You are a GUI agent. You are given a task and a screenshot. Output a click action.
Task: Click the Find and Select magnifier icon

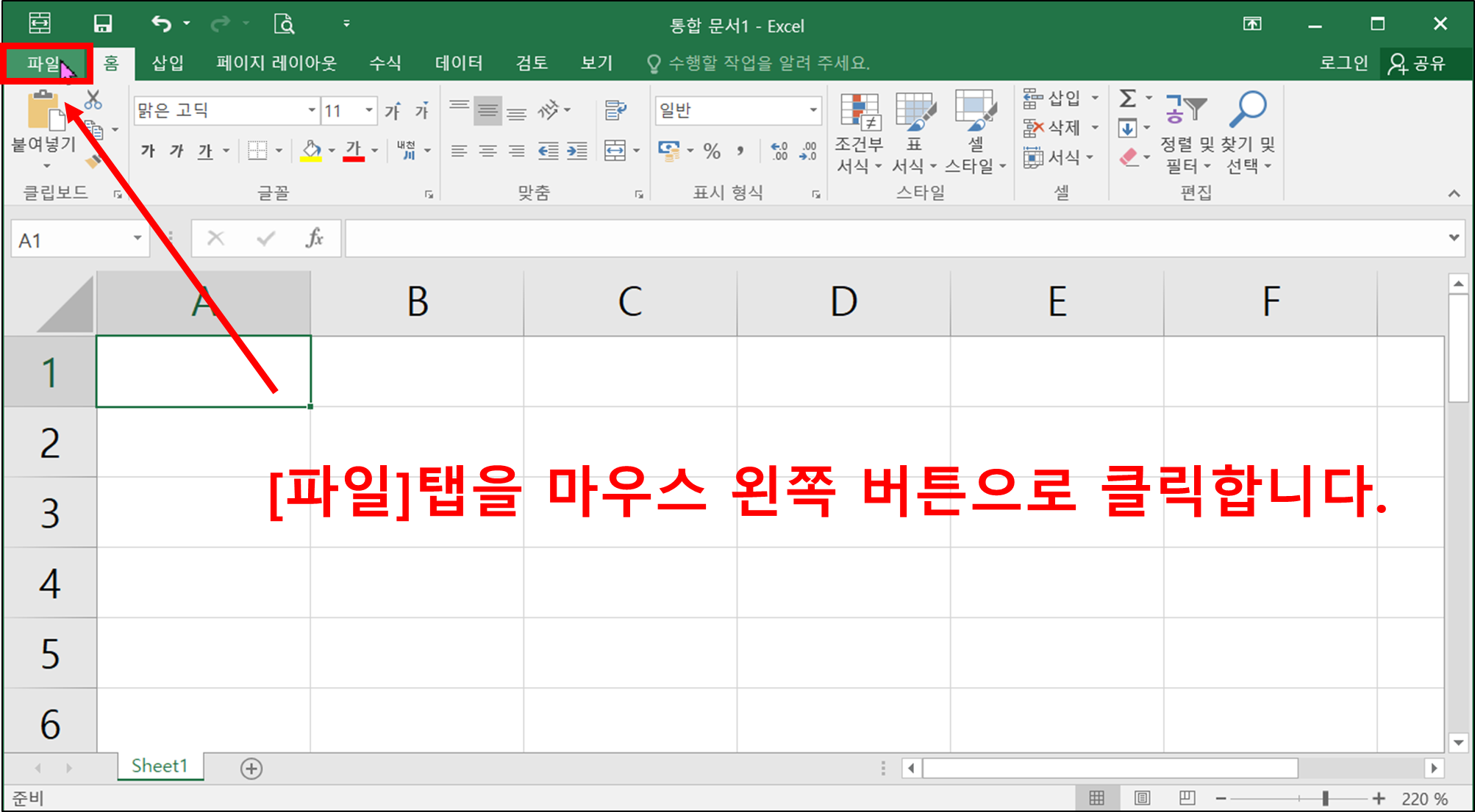click(1248, 109)
